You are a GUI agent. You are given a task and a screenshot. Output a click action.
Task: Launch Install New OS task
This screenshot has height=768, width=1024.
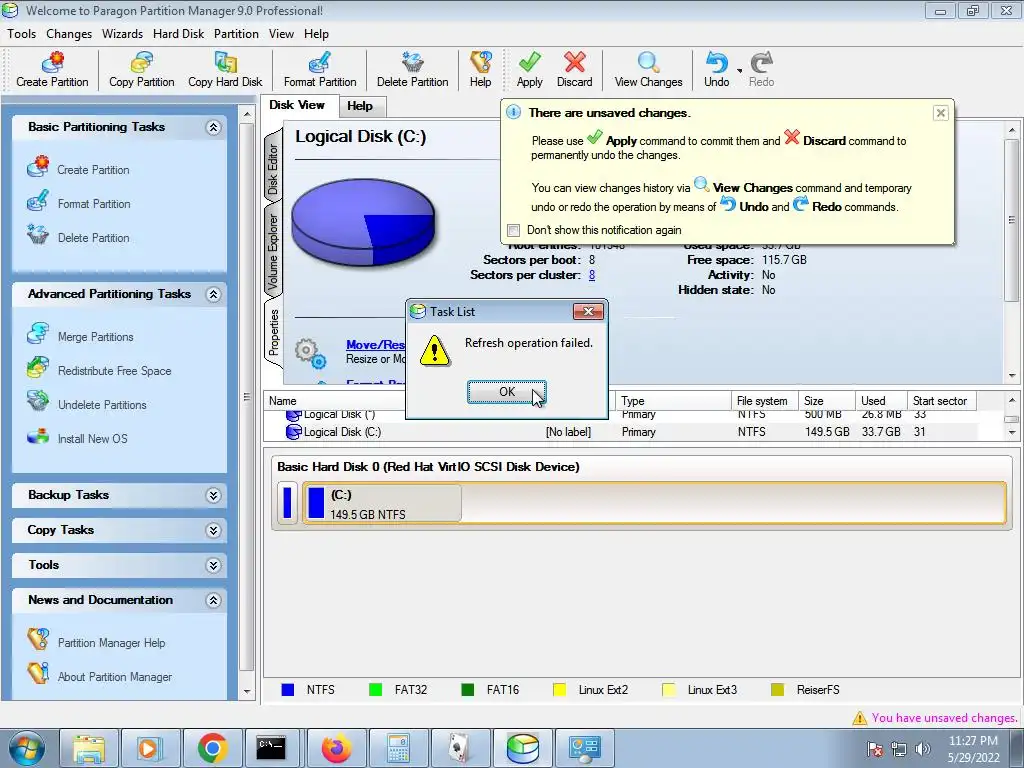[x=92, y=439]
